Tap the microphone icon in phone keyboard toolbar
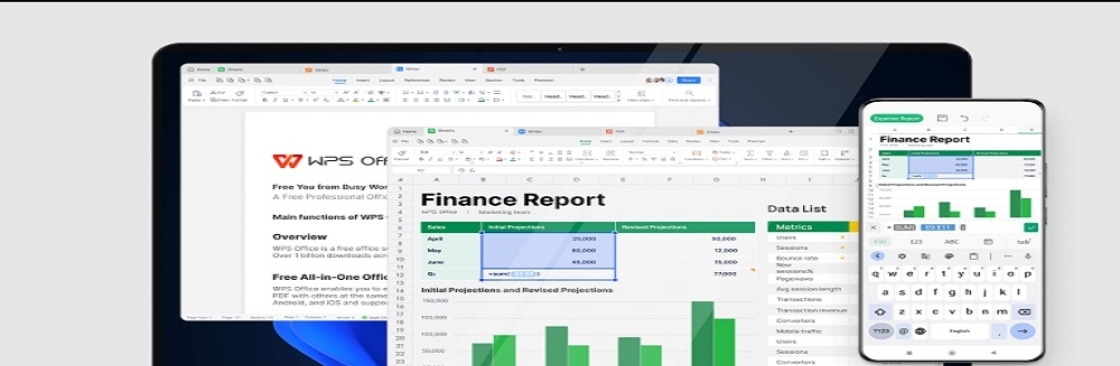Viewport: 1120px width, 366px height. pos(1028,256)
